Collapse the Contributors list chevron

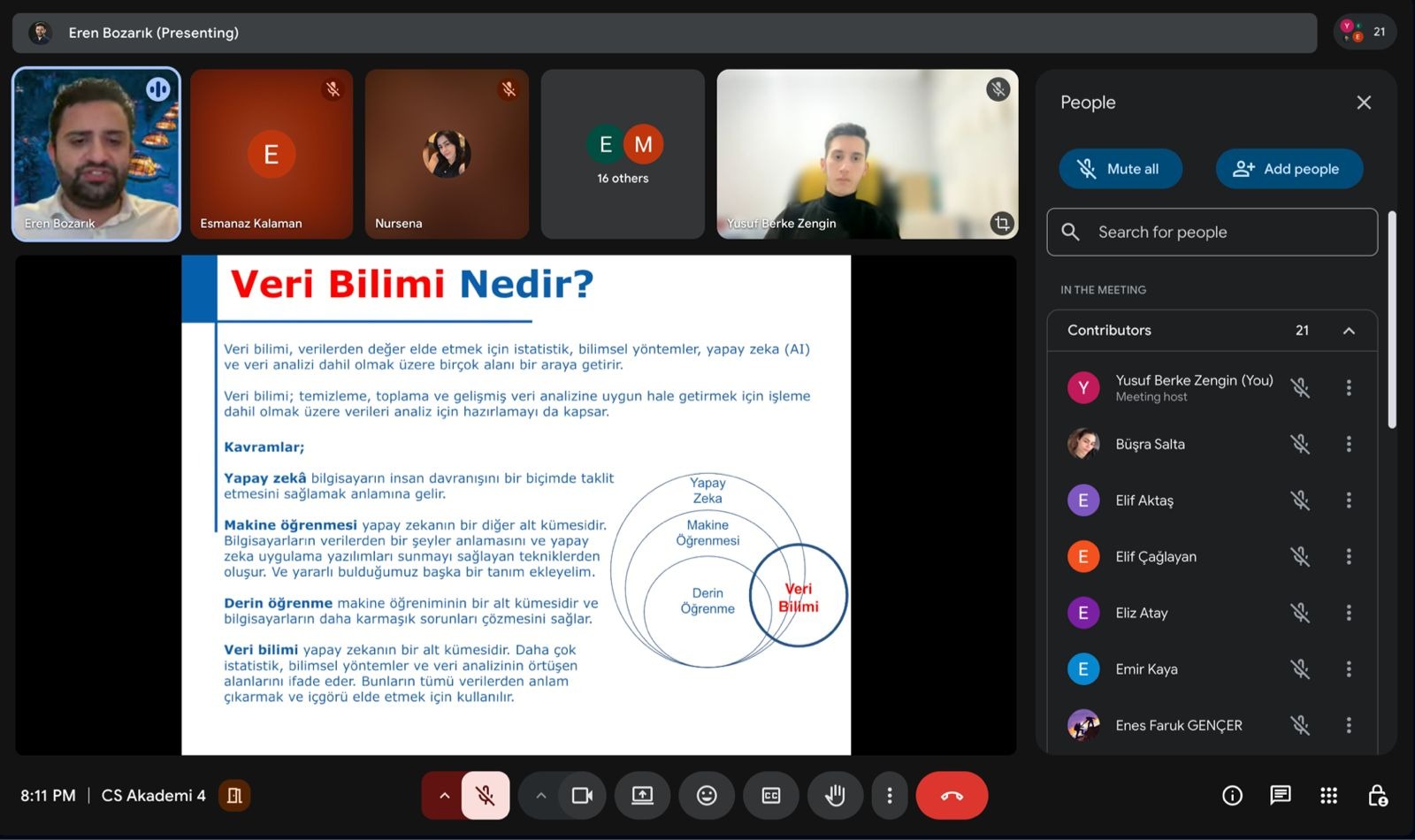pos(1349,331)
